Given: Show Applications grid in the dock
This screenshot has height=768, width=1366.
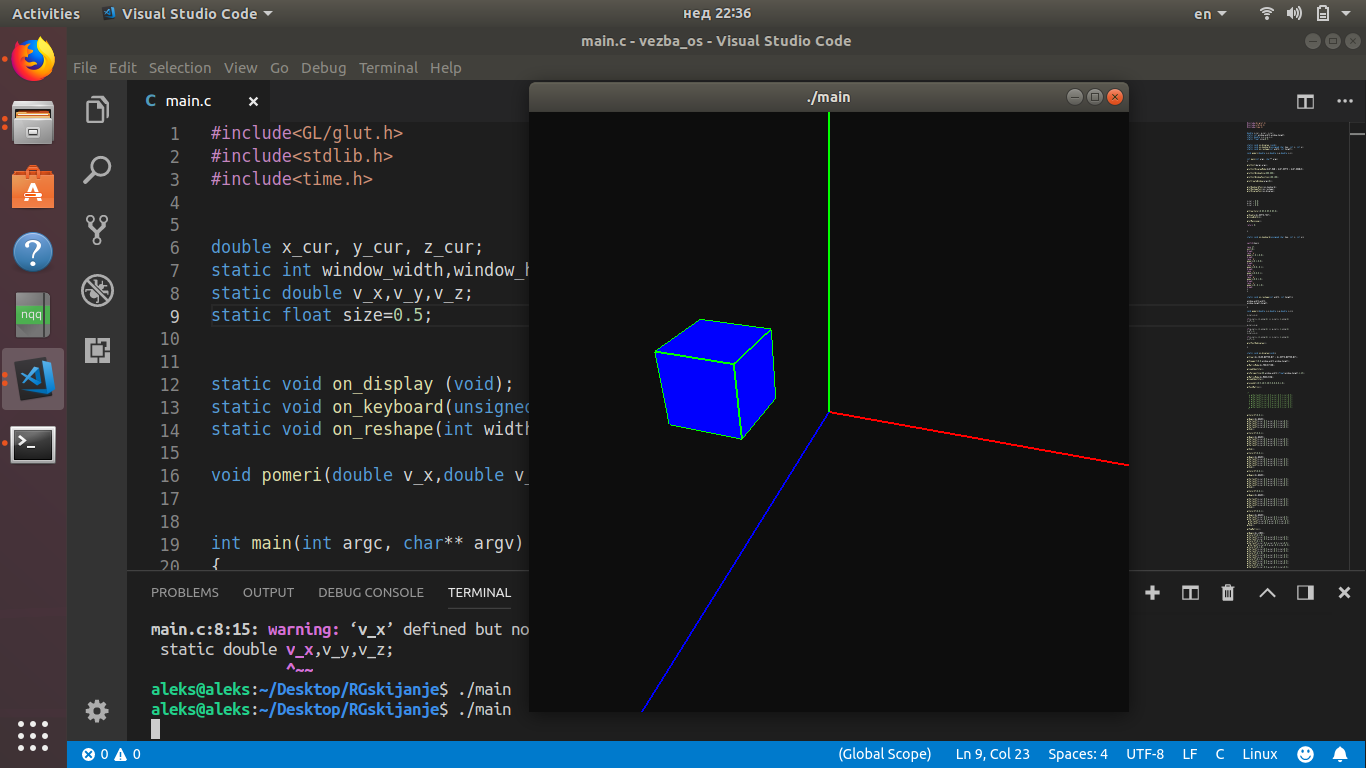Looking at the screenshot, I should pyautogui.click(x=33, y=735).
